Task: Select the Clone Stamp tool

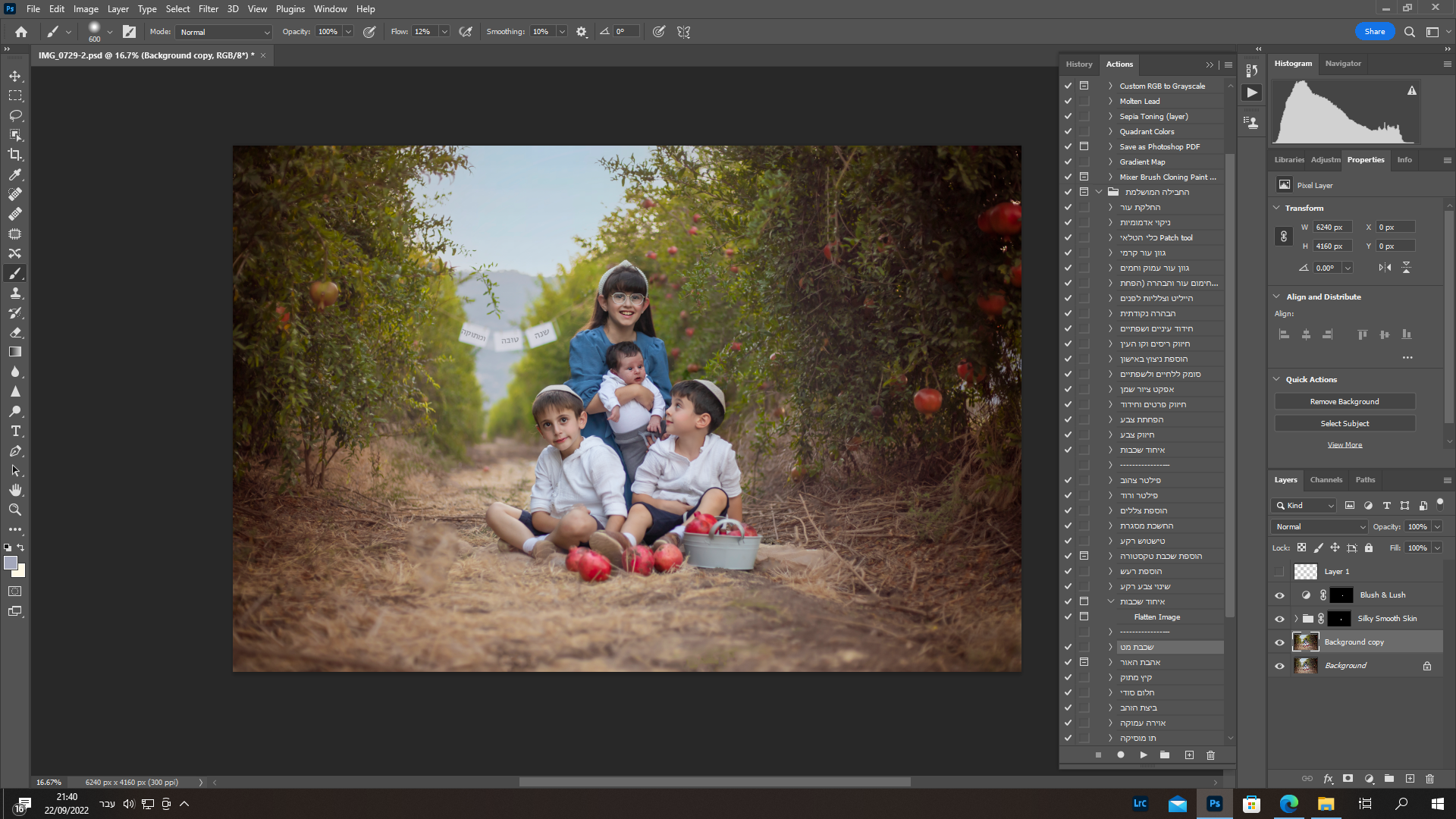Action: click(x=15, y=293)
